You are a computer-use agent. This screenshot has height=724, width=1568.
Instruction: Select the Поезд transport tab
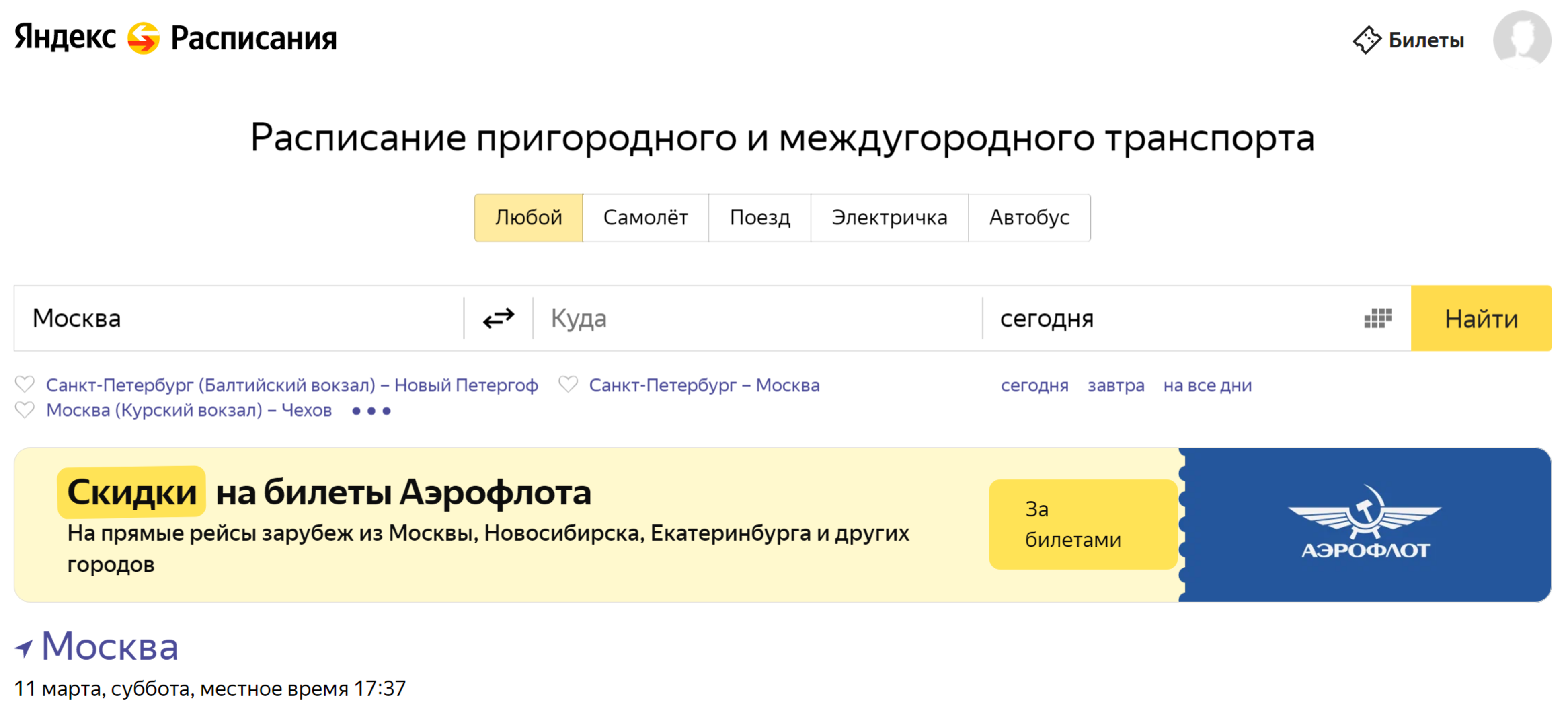coord(759,217)
